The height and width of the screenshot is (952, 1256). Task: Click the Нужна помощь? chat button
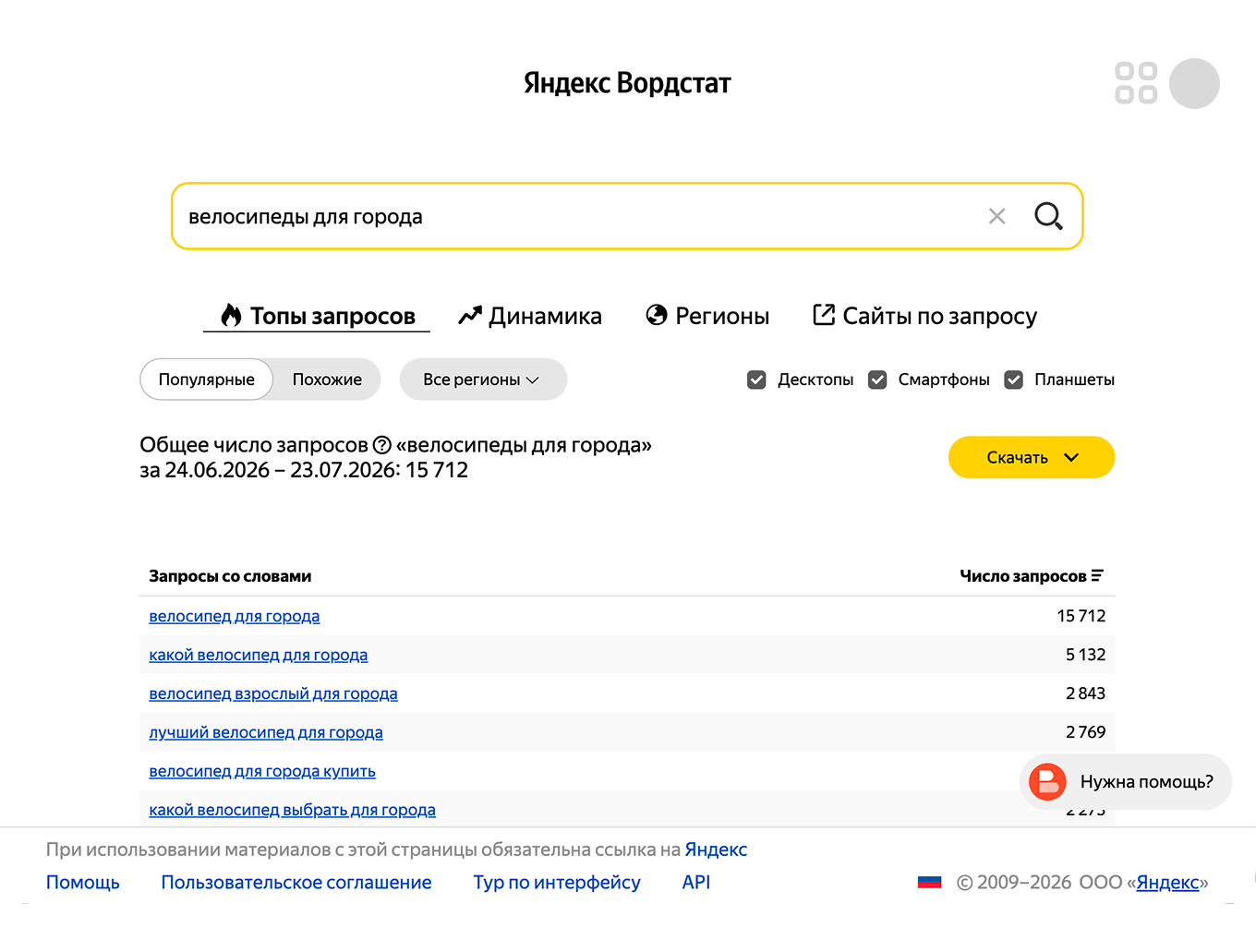click(x=1126, y=782)
